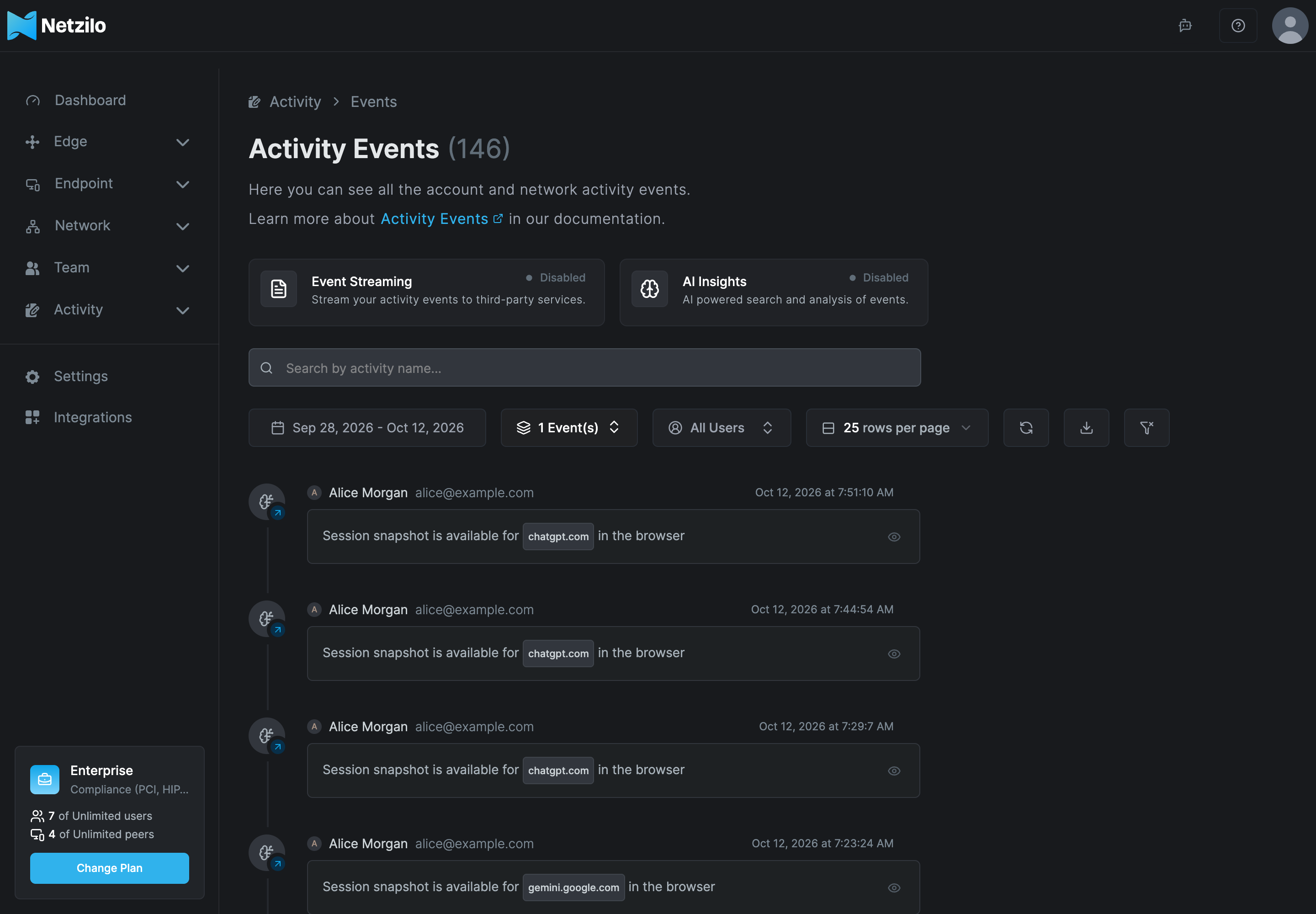The width and height of the screenshot is (1316, 914).
Task: Click event icon for 7:23:24 AM entry
Action: [x=267, y=853]
